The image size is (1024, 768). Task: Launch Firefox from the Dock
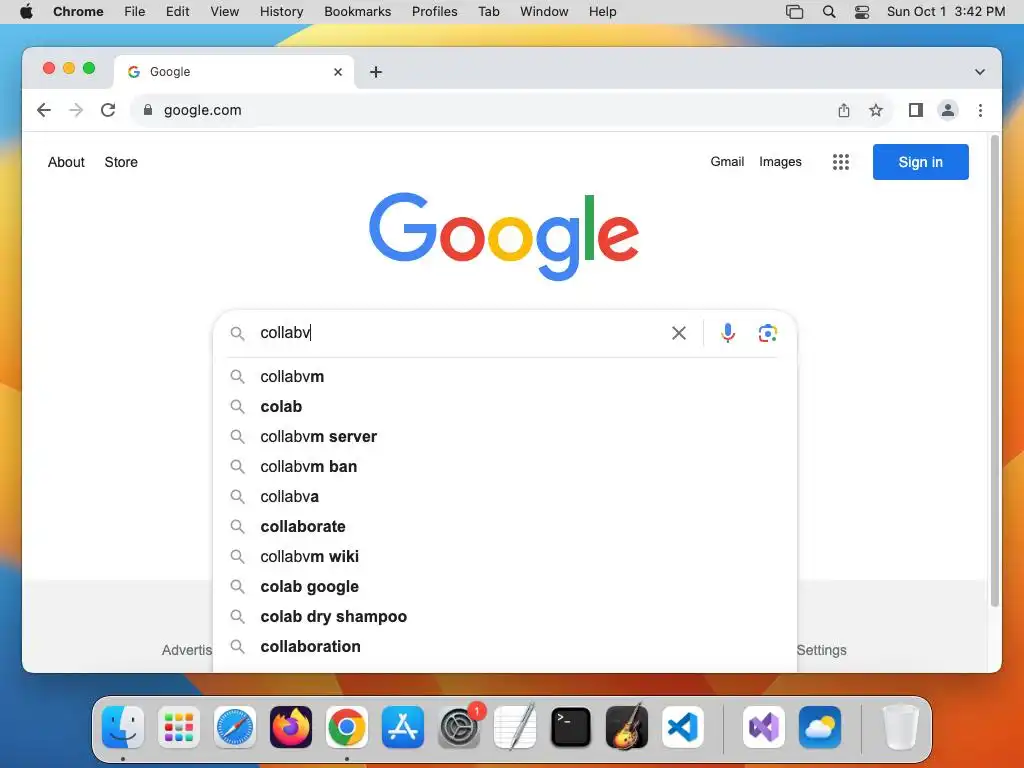coord(291,727)
